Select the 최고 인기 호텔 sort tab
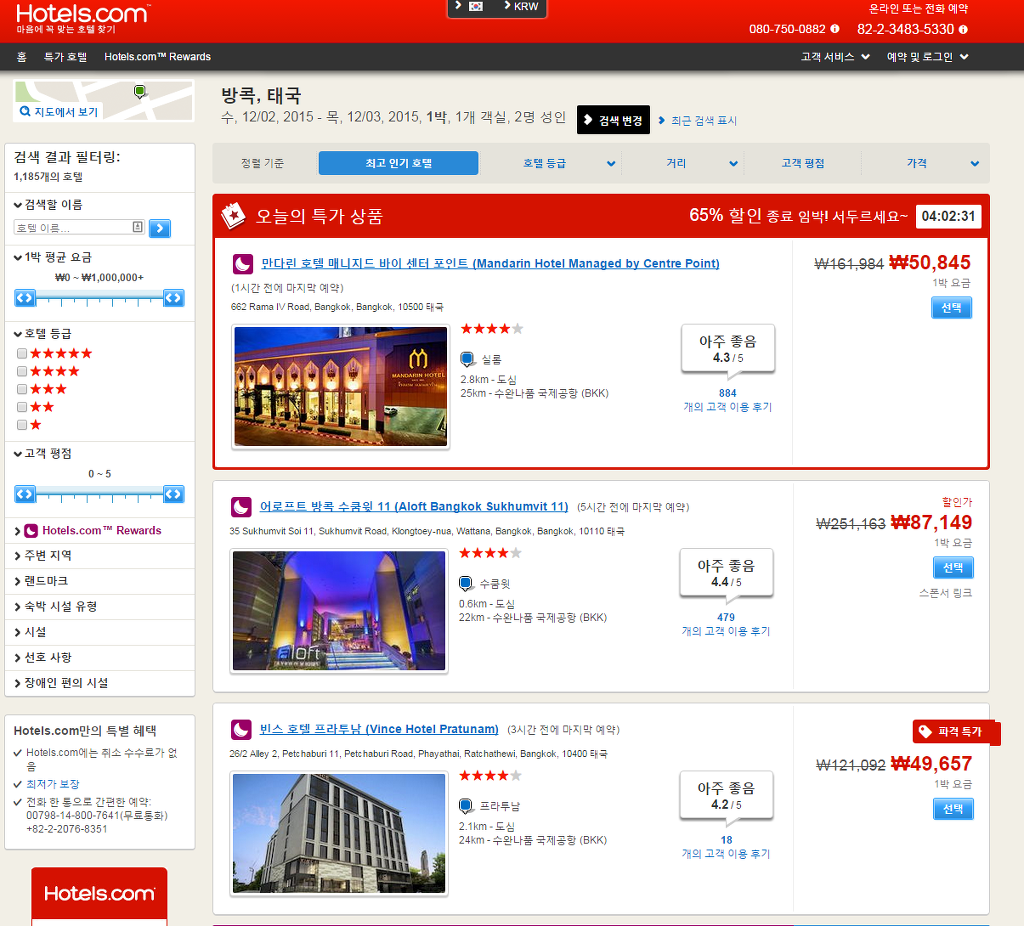Image resolution: width=1024 pixels, height=926 pixels. pyautogui.click(x=398, y=163)
